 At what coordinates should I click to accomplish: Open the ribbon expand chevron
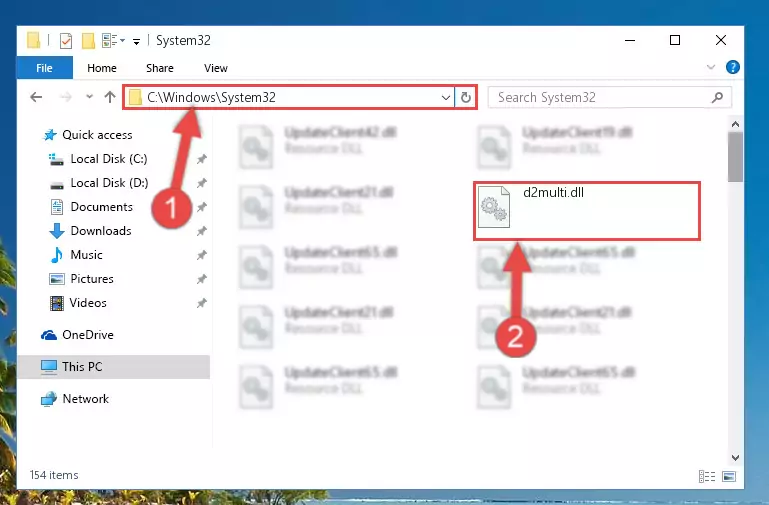[711, 67]
